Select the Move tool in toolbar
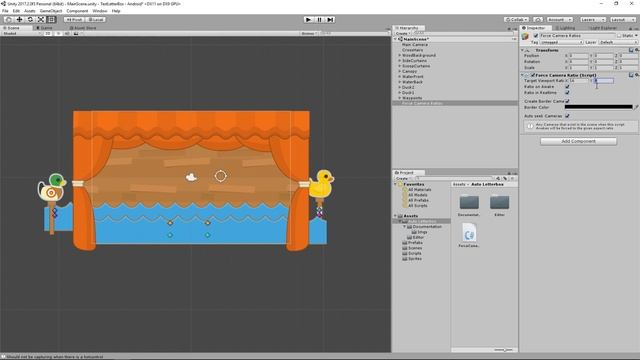The height and width of the screenshot is (360, 640). click(19, 20)
